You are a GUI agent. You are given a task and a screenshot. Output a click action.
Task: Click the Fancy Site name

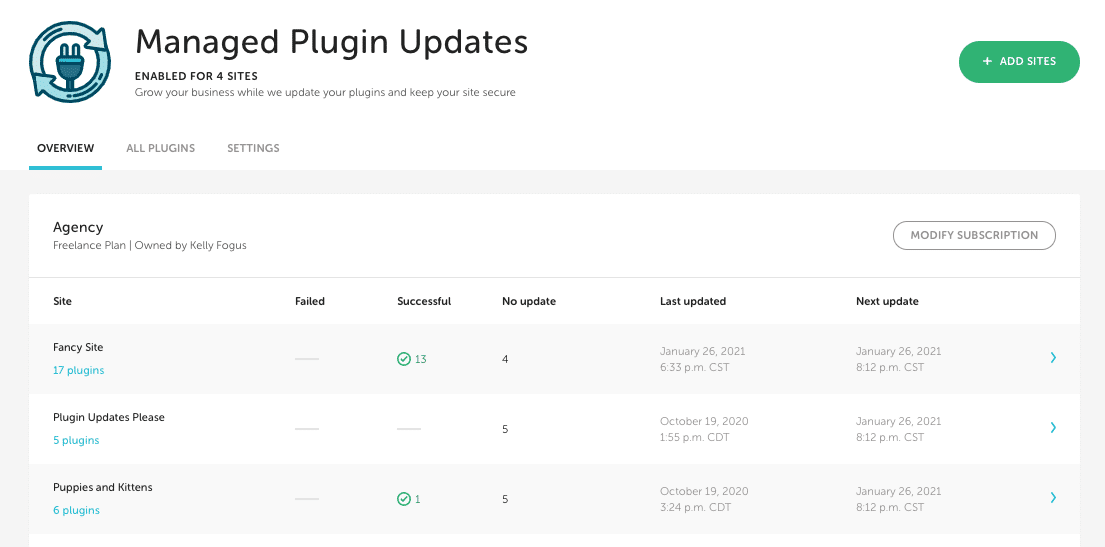coord(78,347)
